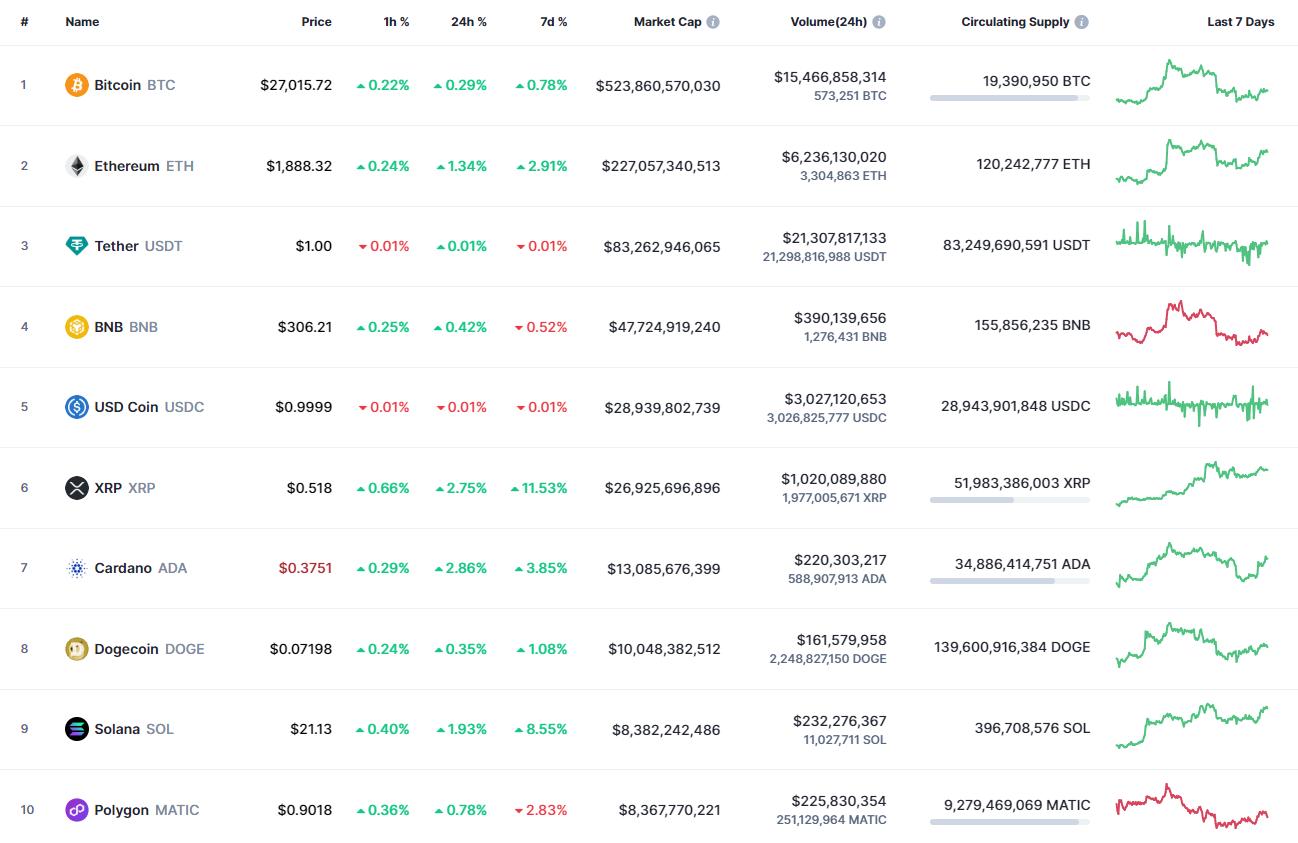
Task: Click XRP's circulating supply progress bar
Action: (1009, 502)
